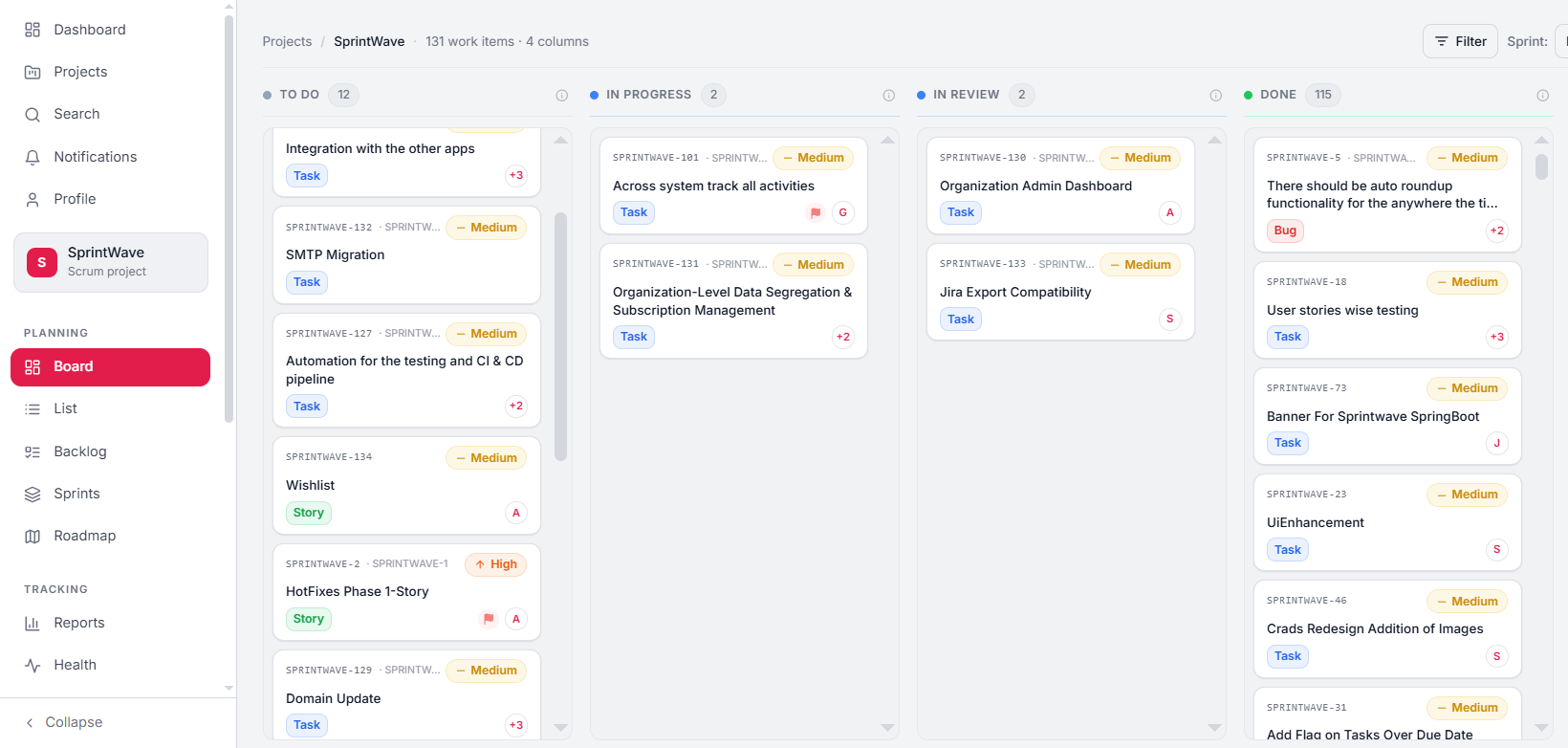
Task: Open the Backlog icon in Planning
Action: 33,451
